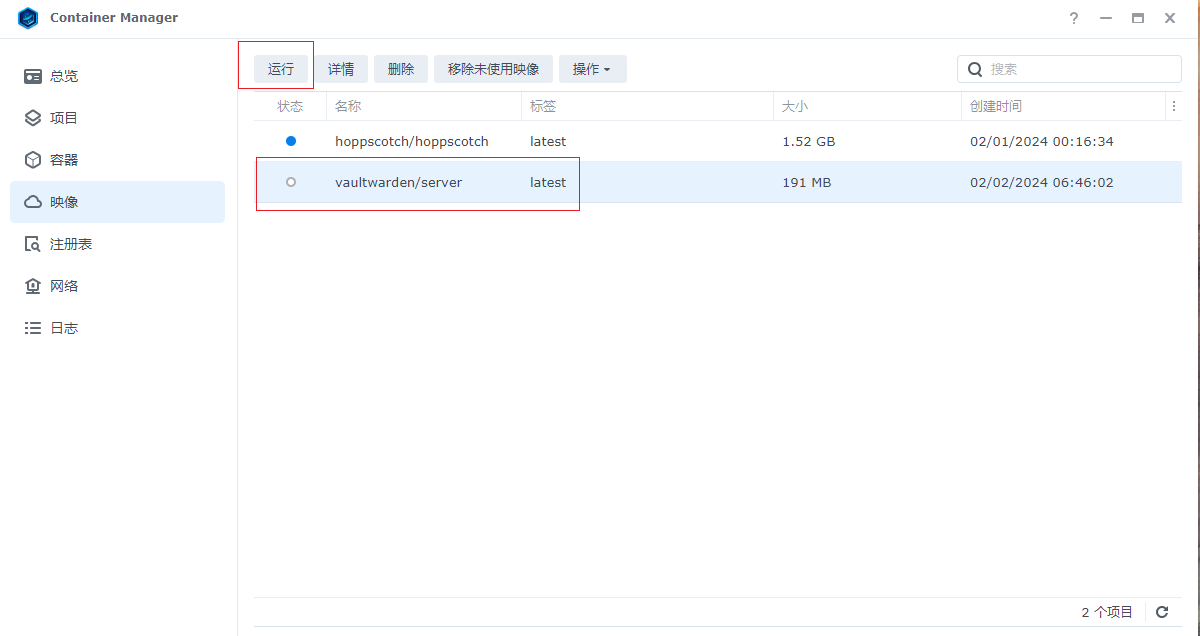The width and height of the screenshot is (1200, 636).
Task: Click the Container Manager app logo
Action: coord(28,18)
